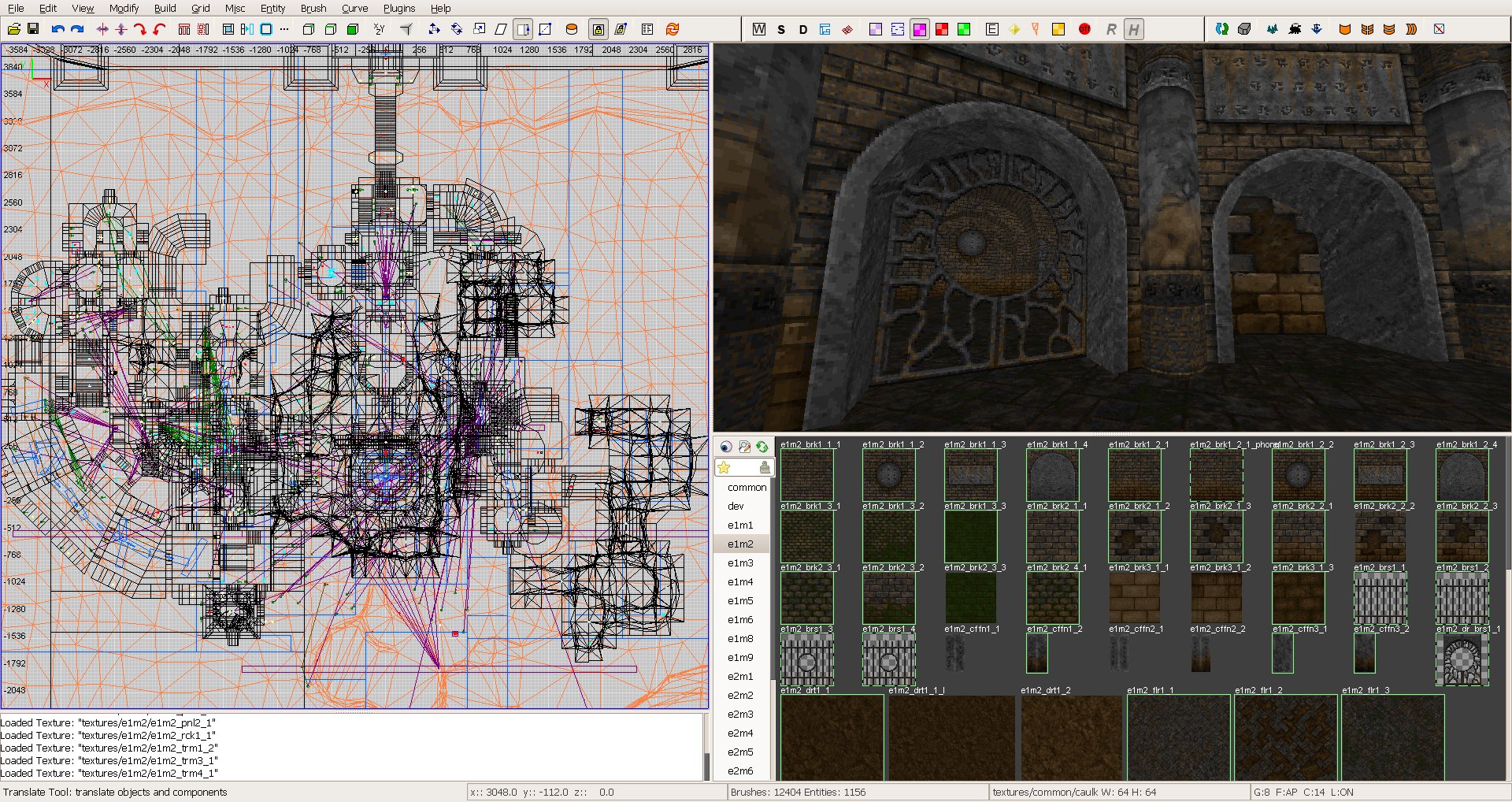Open the View menu

[83, 8]
